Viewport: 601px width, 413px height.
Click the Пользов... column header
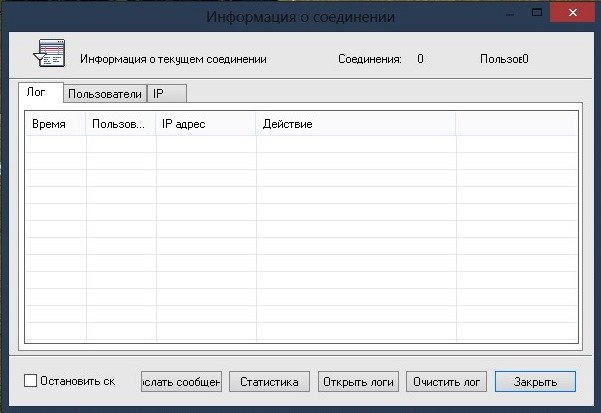click(x=121, y=123)
